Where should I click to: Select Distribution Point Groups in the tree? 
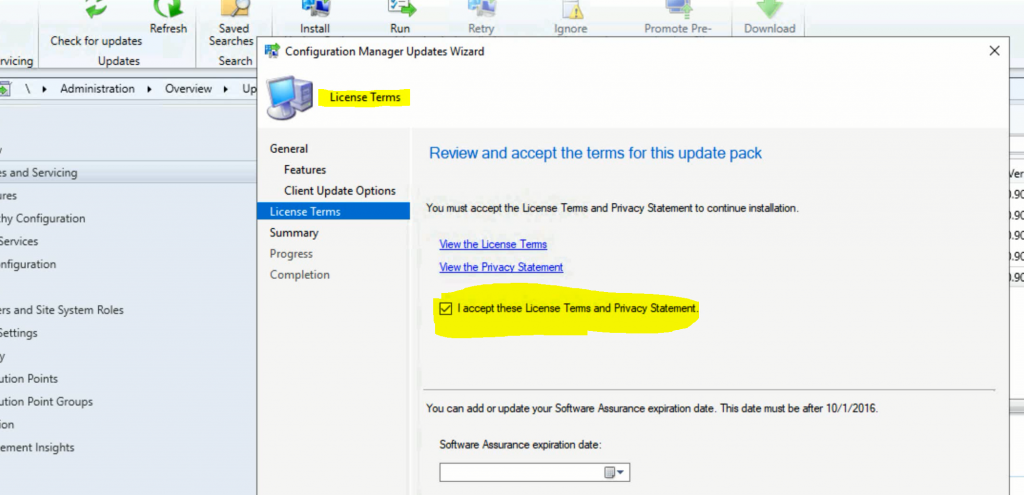46,402
